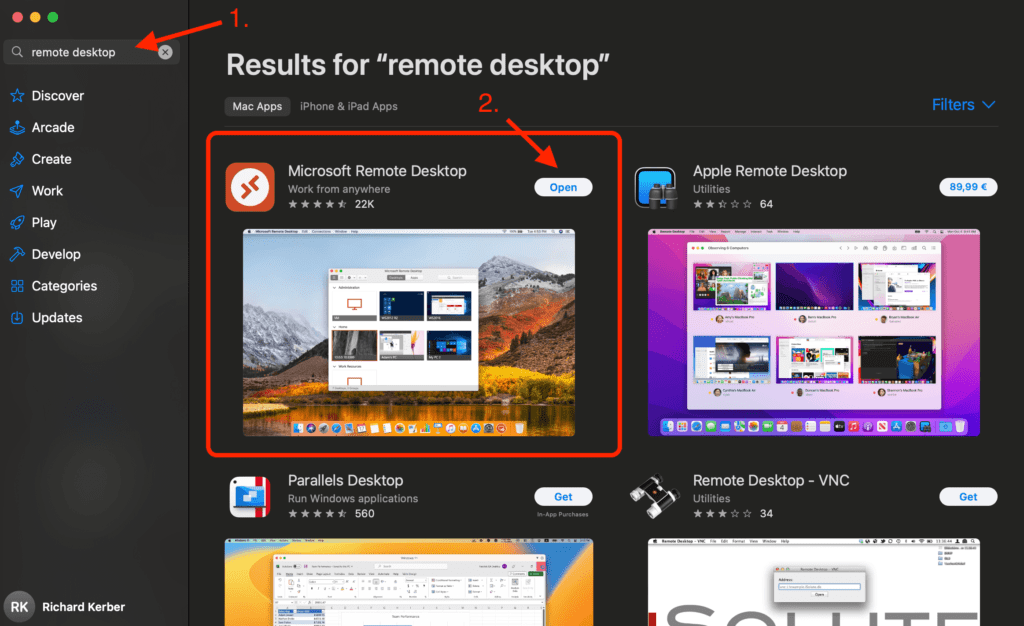
Task: Click the Categories grid icon
Action: tap(18, 286)
